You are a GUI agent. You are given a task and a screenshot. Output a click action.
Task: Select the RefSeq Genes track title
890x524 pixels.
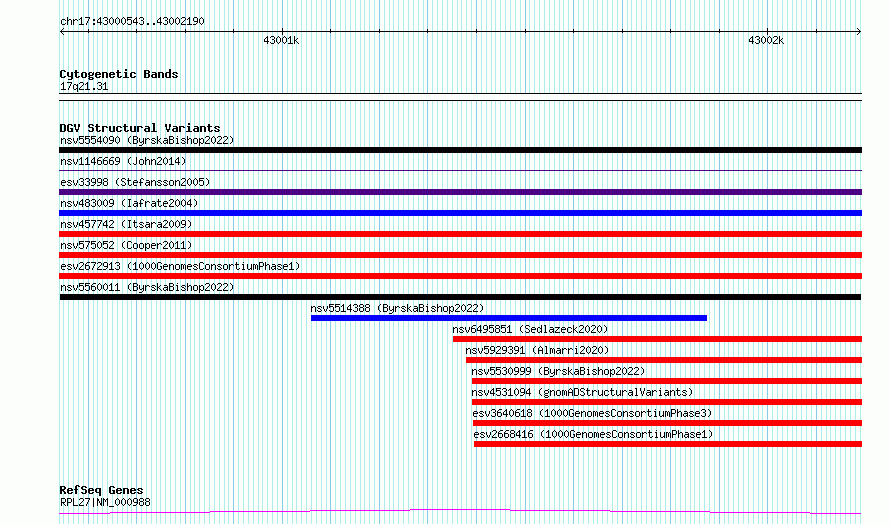(102, 490)
